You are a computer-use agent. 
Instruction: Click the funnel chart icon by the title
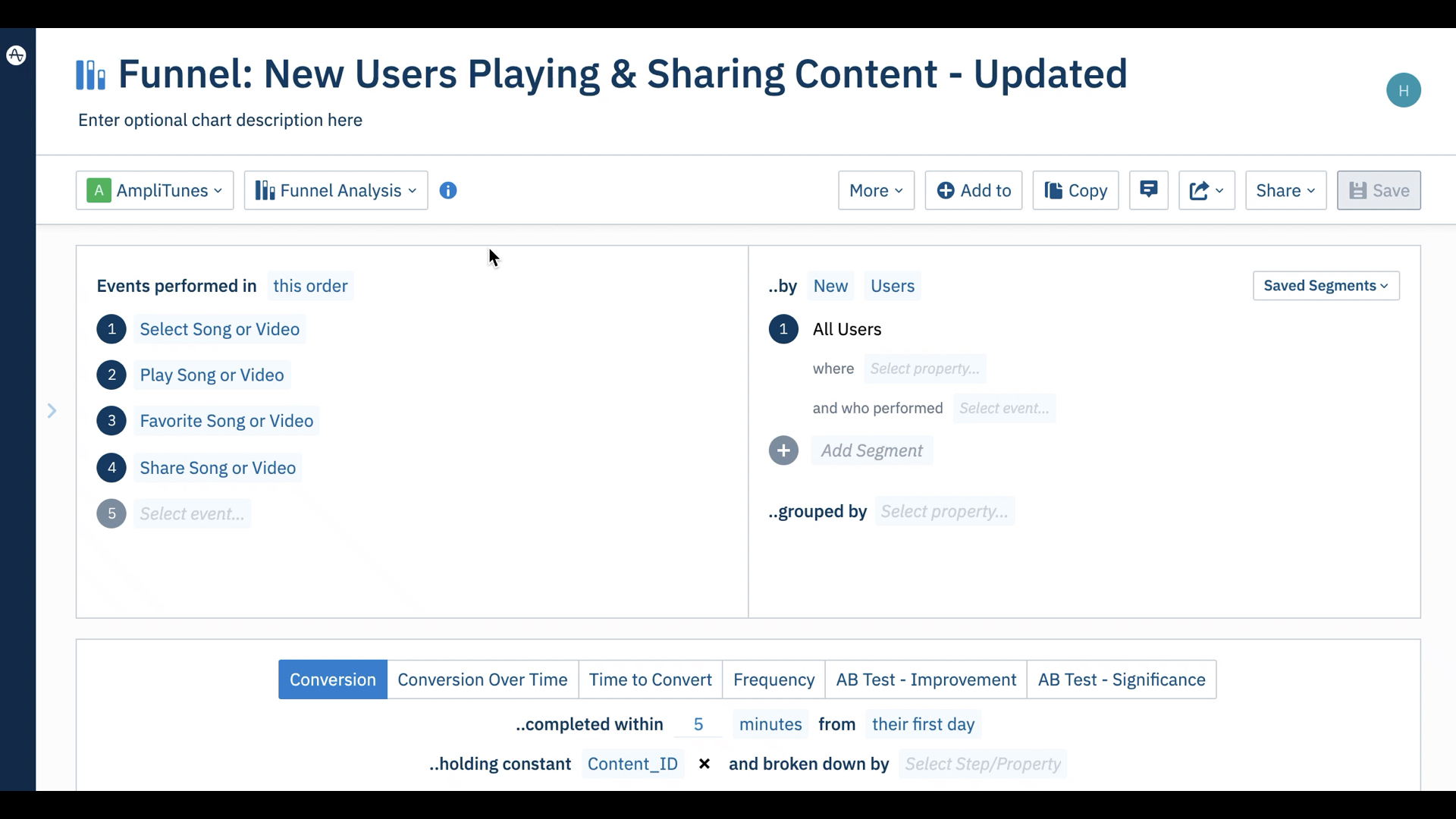click(91, 75)
